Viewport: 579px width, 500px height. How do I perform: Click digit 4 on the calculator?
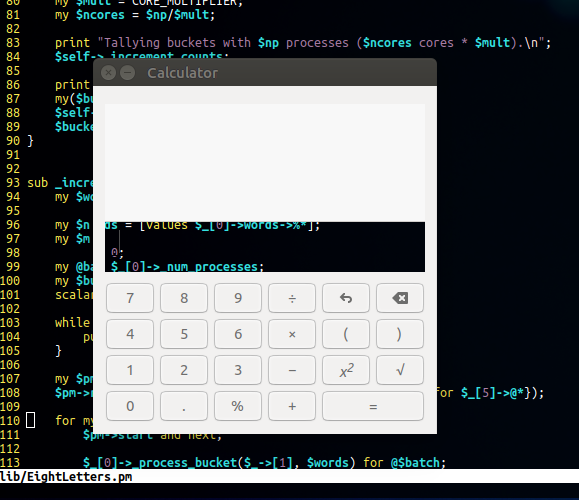pyautogui.click(x=130, y=334)
